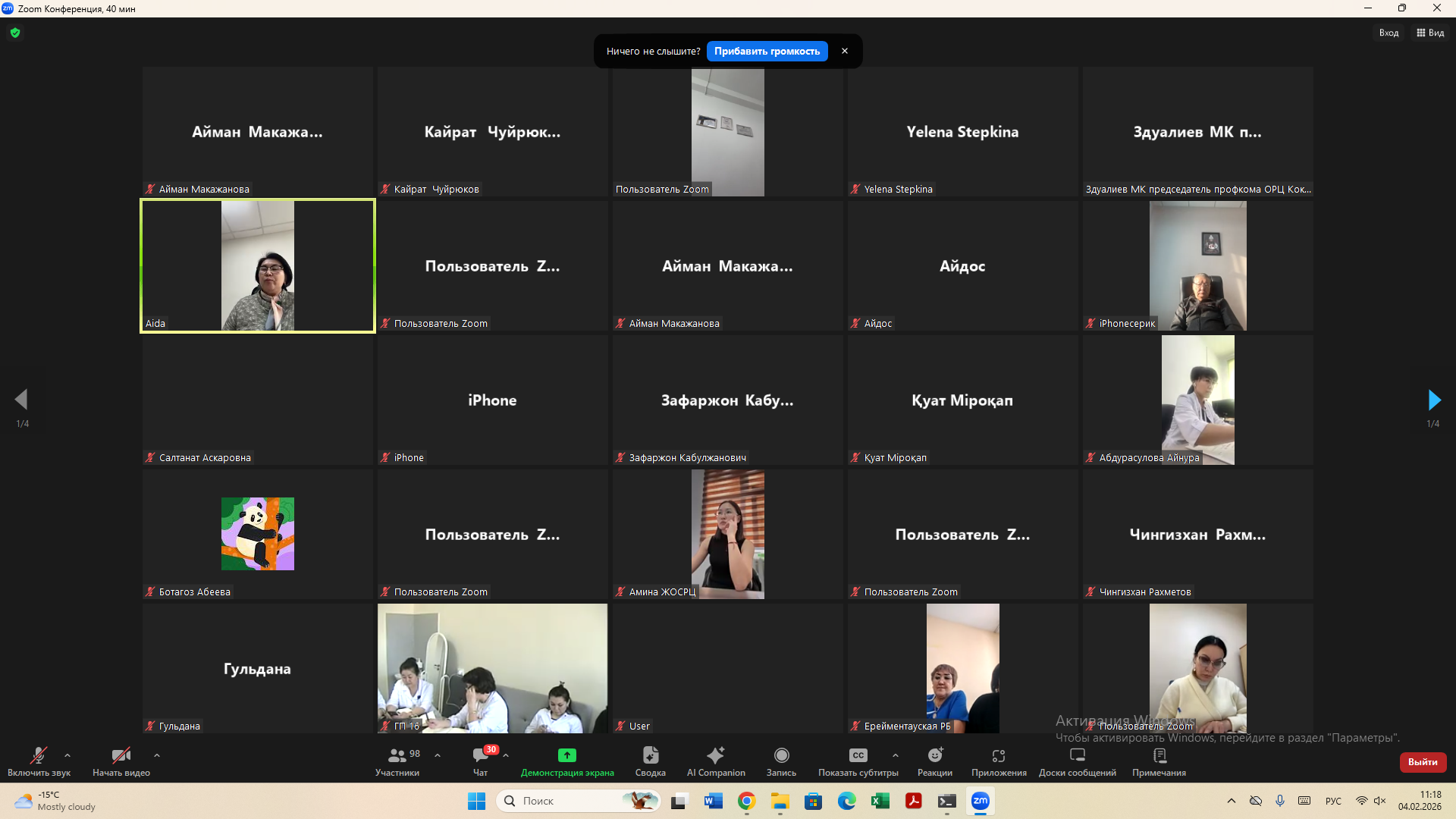Expand the participants options chevron
The image size is (1456, 819).
pyautogui.click(x=438, y=755)
